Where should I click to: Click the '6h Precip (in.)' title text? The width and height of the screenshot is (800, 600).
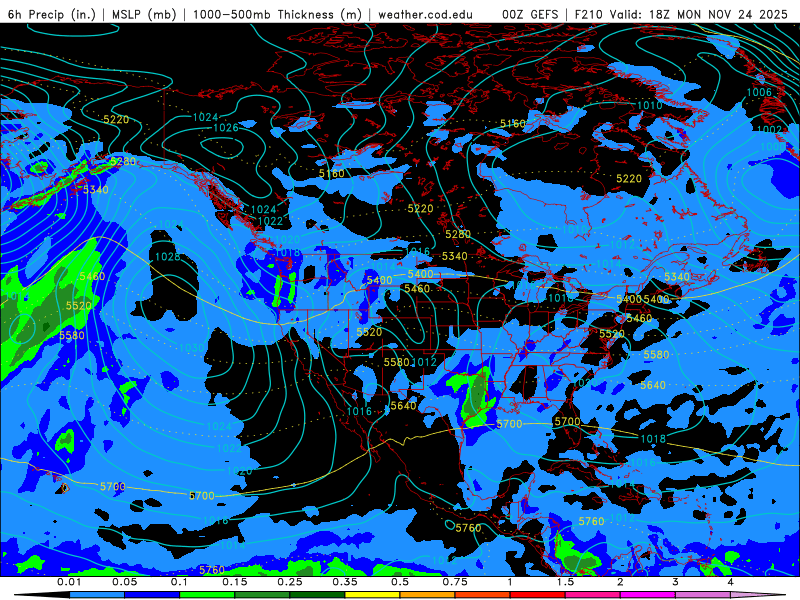tap(52, 14)
